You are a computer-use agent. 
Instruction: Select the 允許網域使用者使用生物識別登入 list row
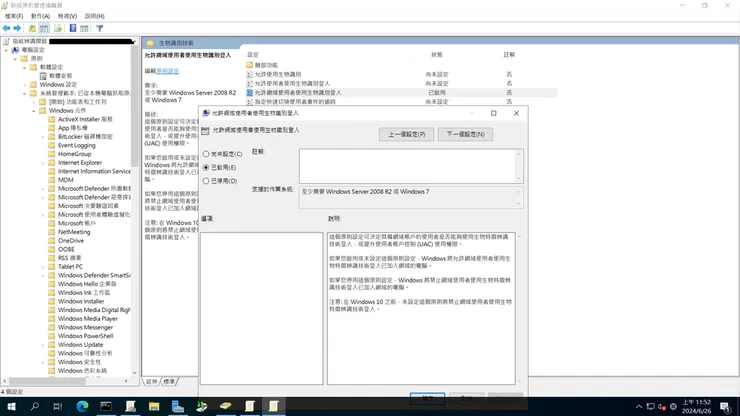401,93
